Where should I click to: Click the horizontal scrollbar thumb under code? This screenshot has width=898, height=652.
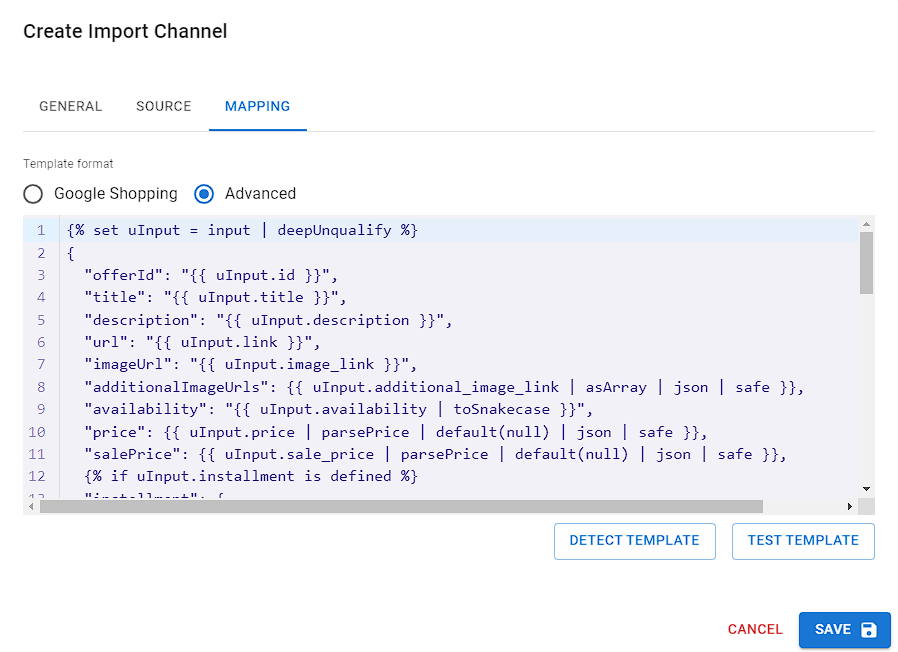pos(400,507)
